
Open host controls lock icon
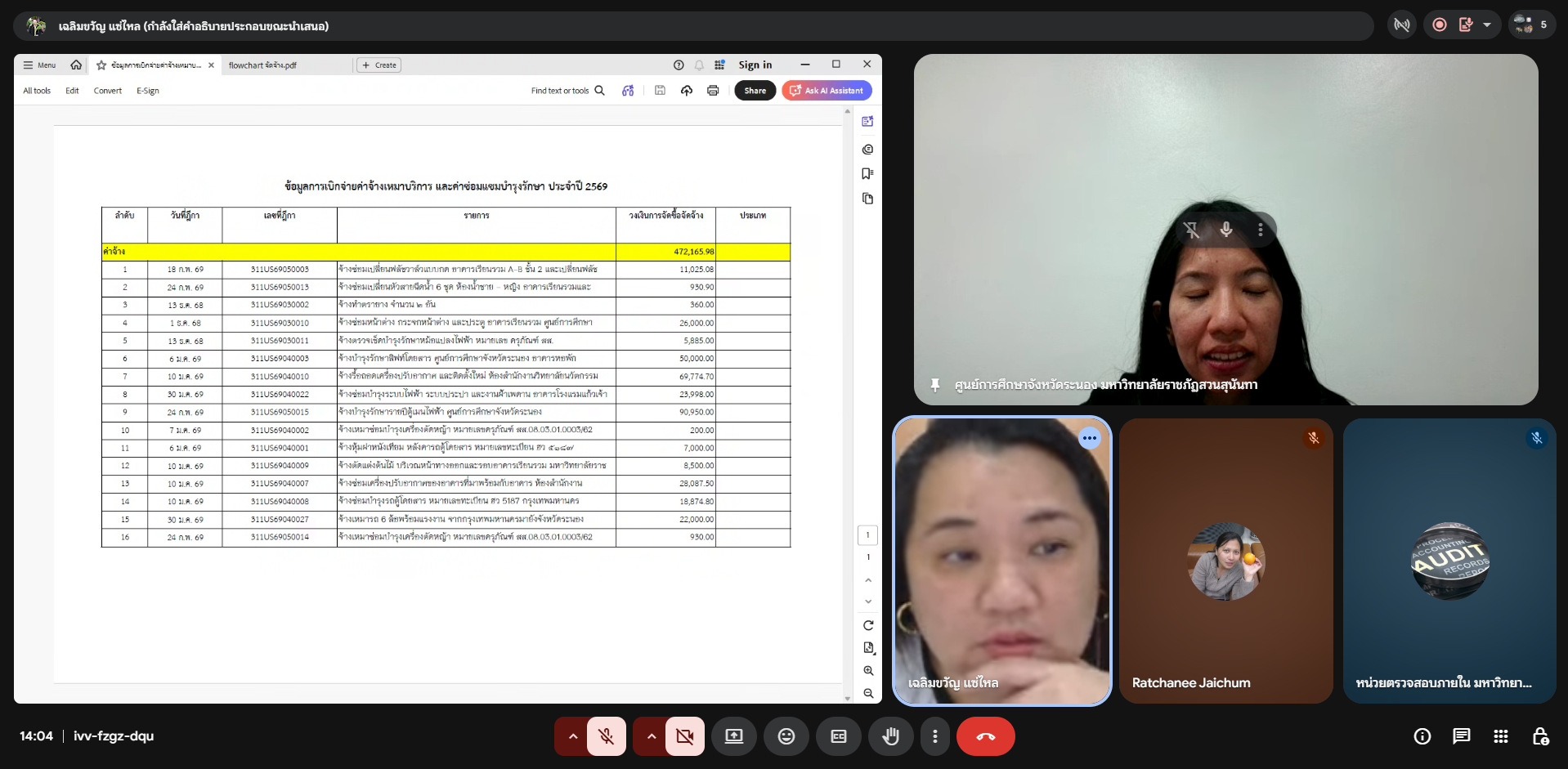pos(1539,736)
